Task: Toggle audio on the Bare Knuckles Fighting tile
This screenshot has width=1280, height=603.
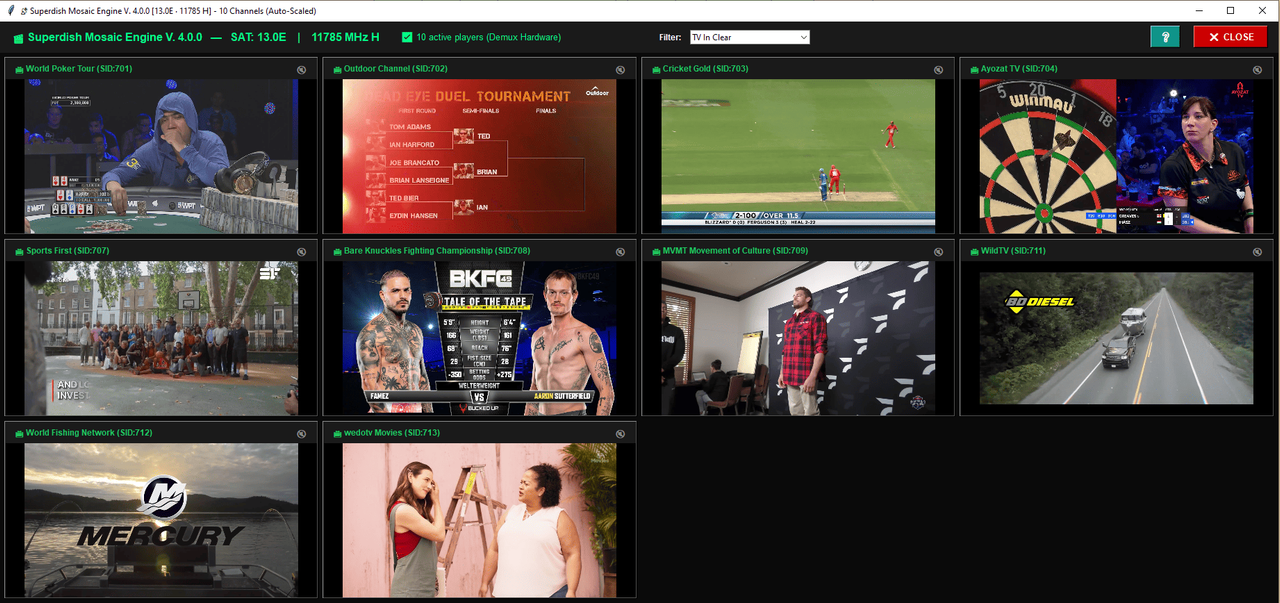Action: 620,252
